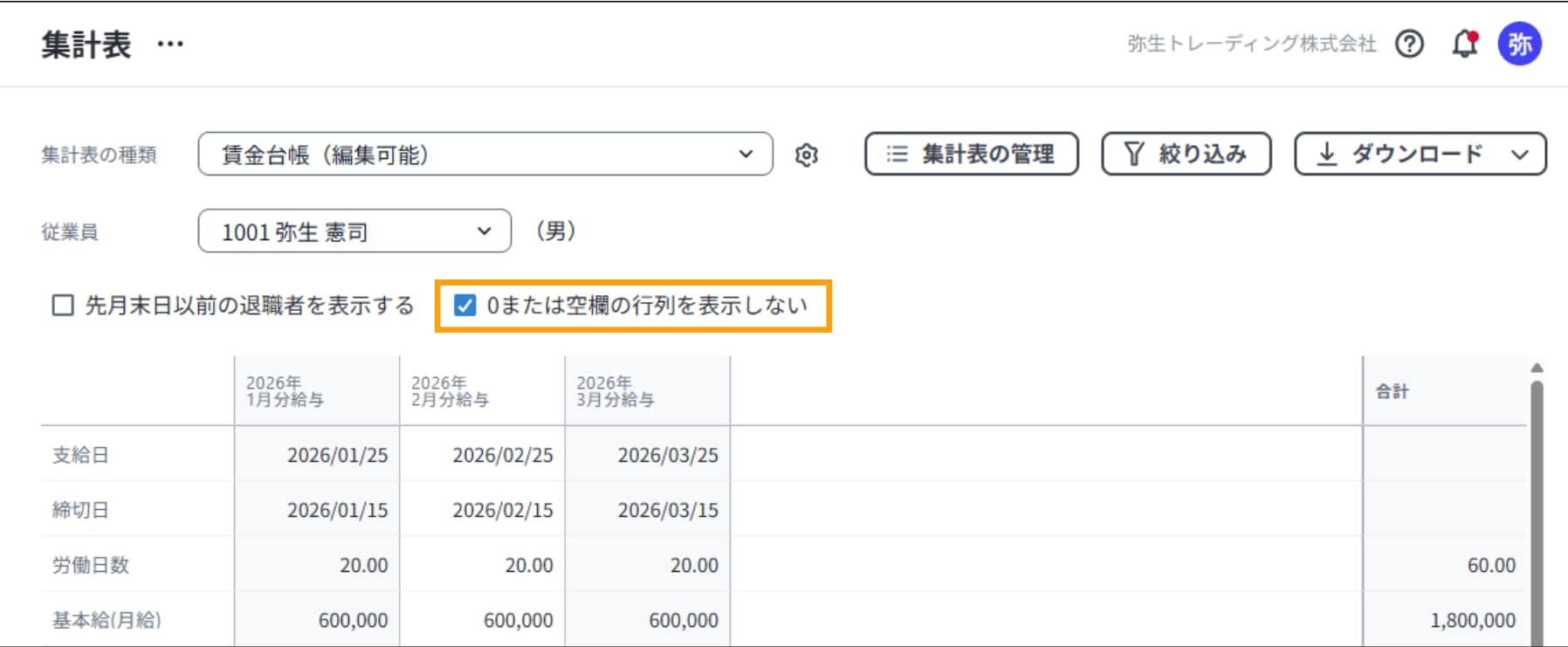1568x647 pixels.
Task: Open 集計表の管理 button
Action: click(972, 154)
